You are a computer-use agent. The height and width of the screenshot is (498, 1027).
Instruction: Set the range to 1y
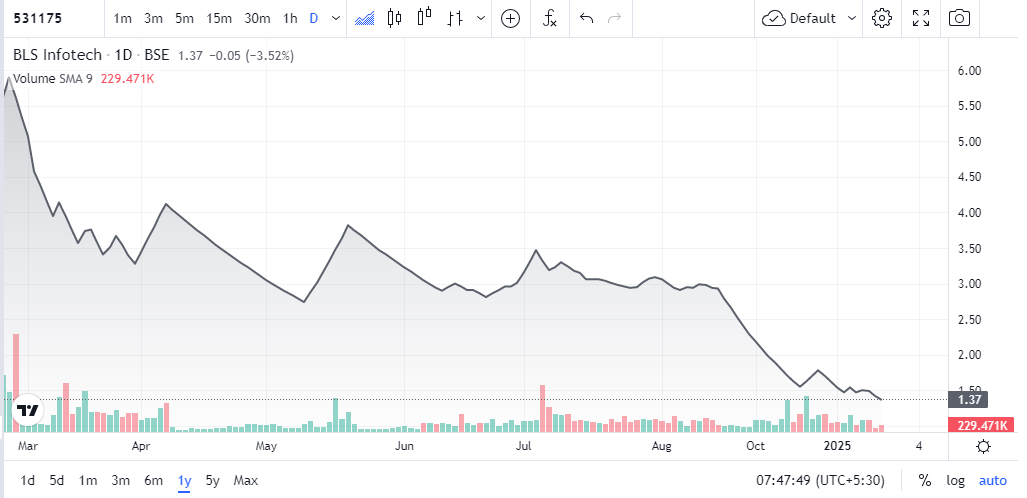[185, 481]
